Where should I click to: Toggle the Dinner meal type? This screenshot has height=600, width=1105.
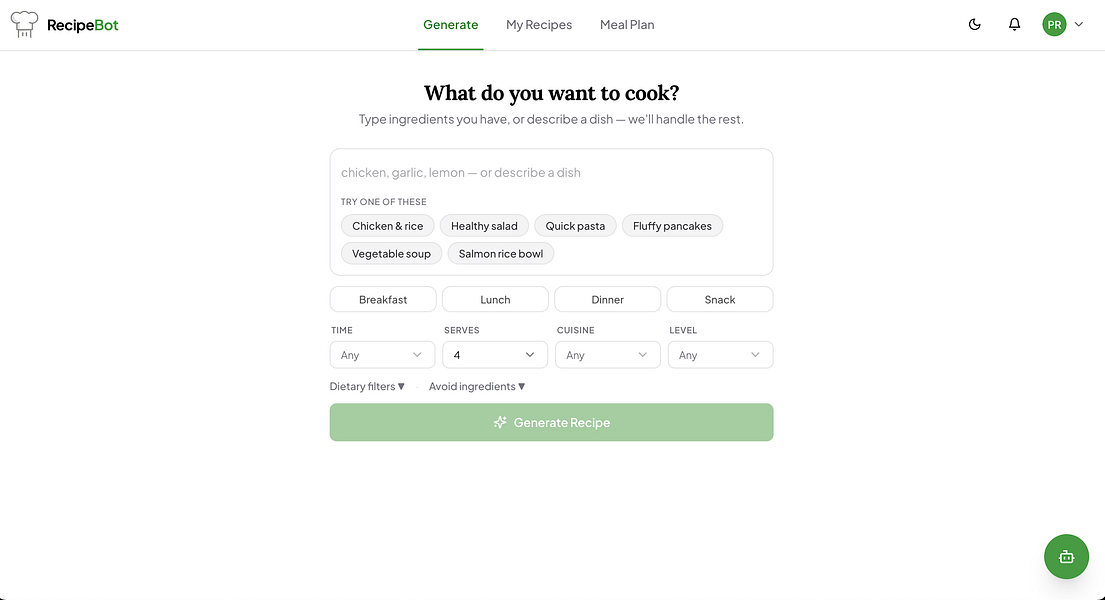point(607,299)
